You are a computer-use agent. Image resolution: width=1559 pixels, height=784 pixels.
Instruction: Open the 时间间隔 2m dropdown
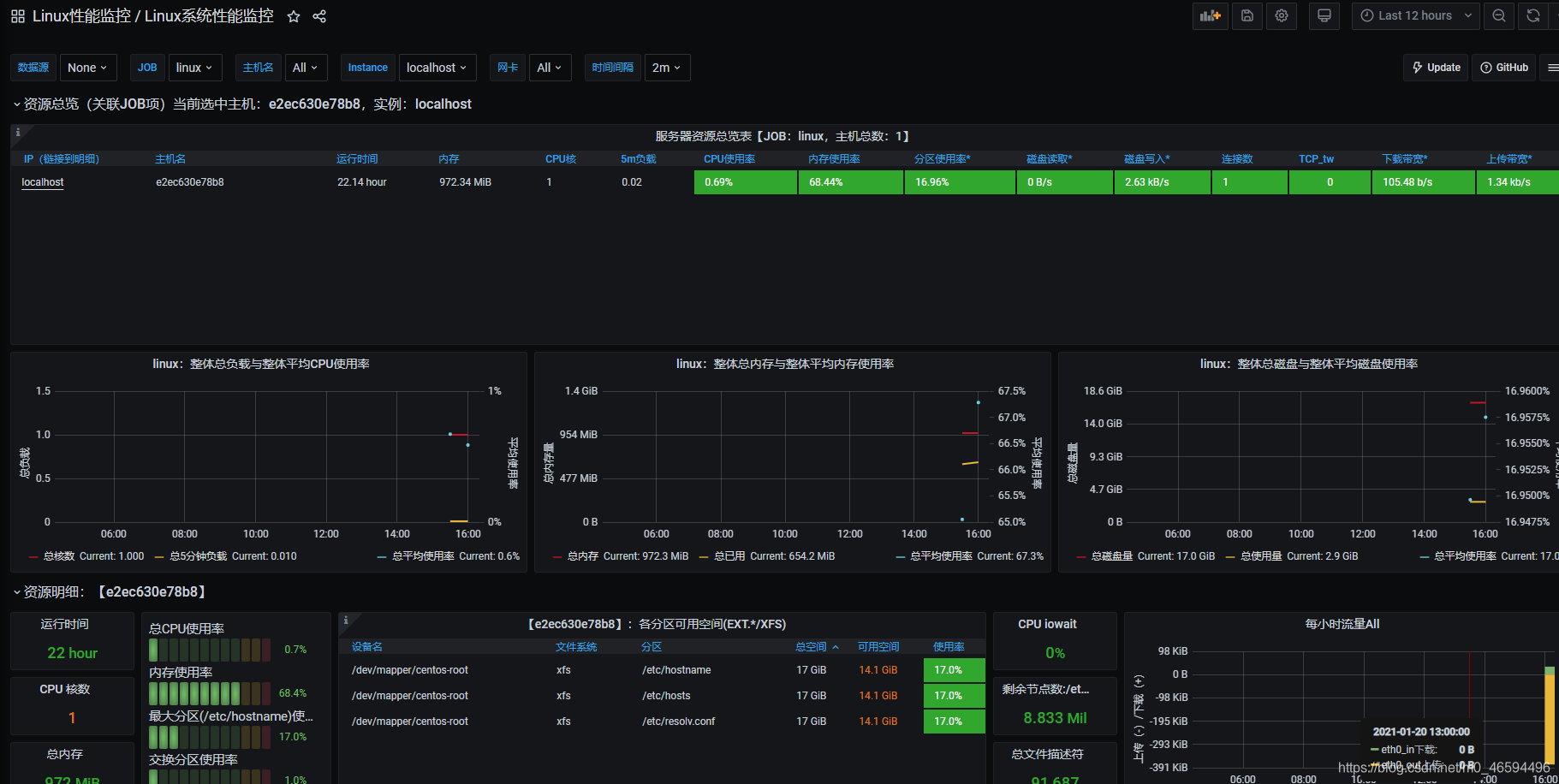[x=667, y=68]
